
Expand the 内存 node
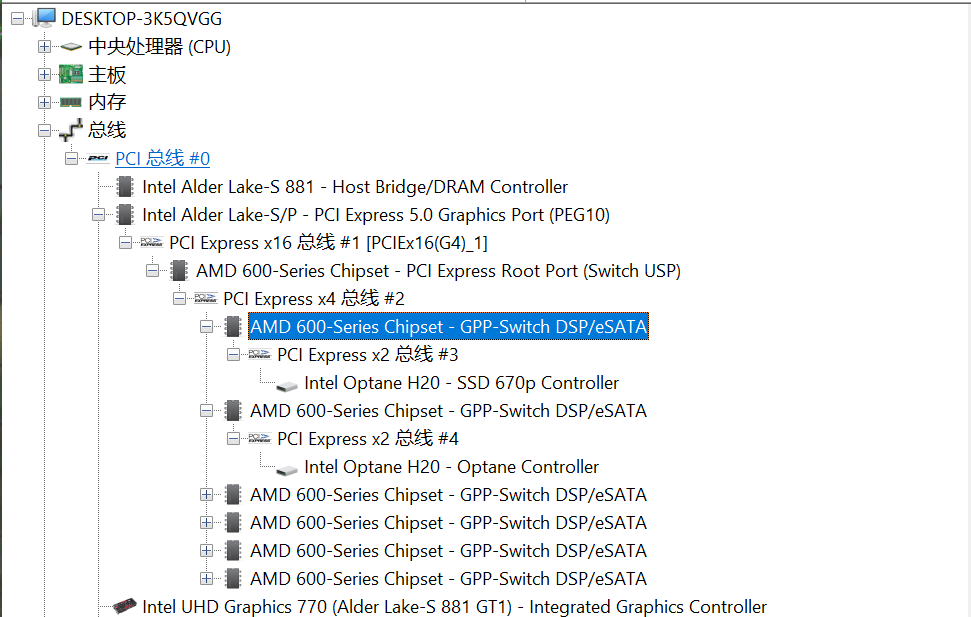pos(45,102)
